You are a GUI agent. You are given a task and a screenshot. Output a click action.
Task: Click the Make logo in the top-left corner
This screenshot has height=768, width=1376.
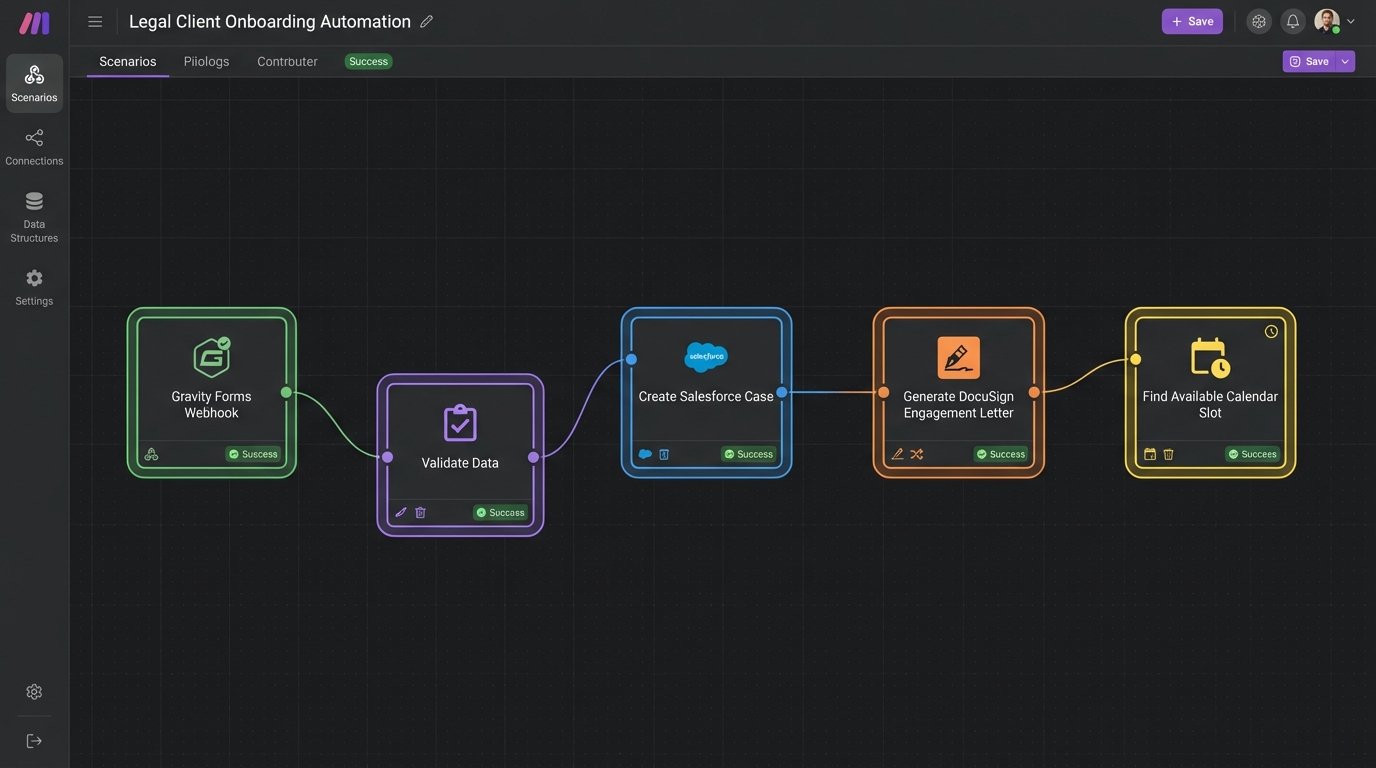tap(34, 22)
